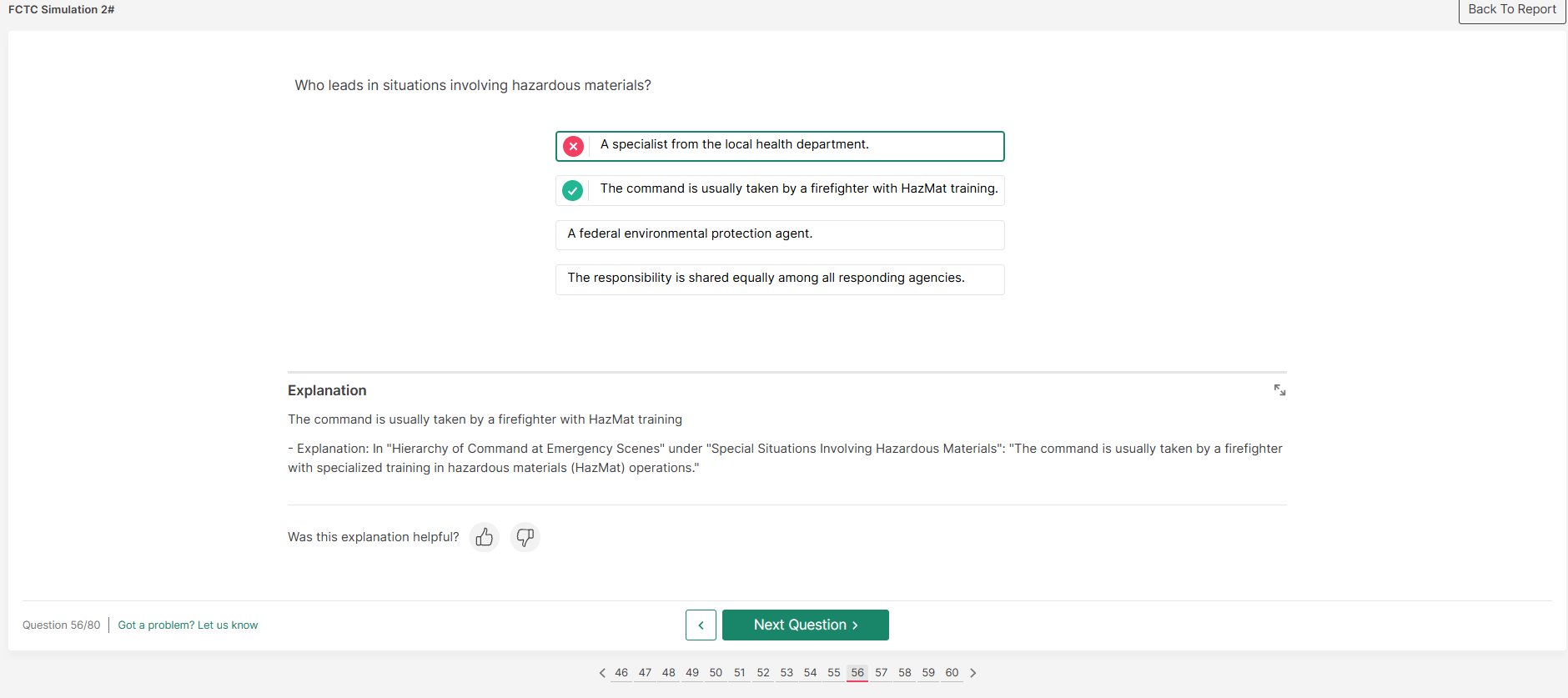The width and height of the screenshot is (1568, 698).
Task: Open the 'Got a problem? Let us know' link
Action: click(188, 625)
